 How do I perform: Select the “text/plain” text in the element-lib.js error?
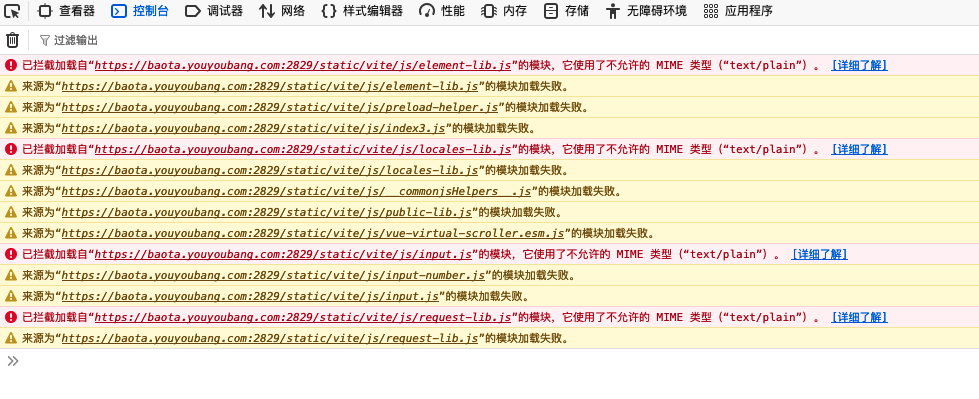[764, 66]
